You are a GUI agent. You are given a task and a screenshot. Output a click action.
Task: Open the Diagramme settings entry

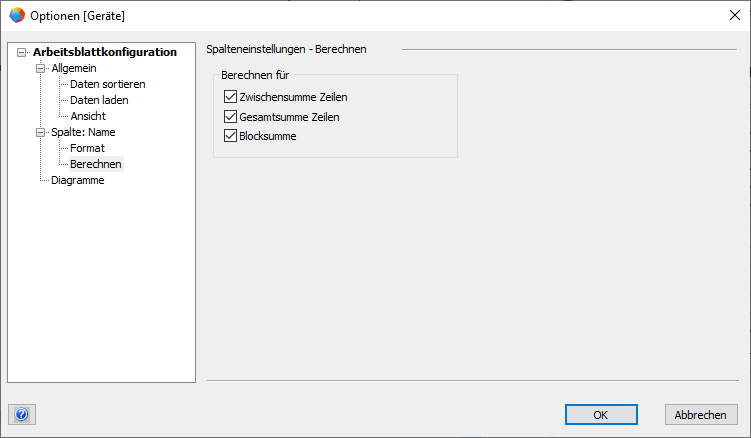77,180
